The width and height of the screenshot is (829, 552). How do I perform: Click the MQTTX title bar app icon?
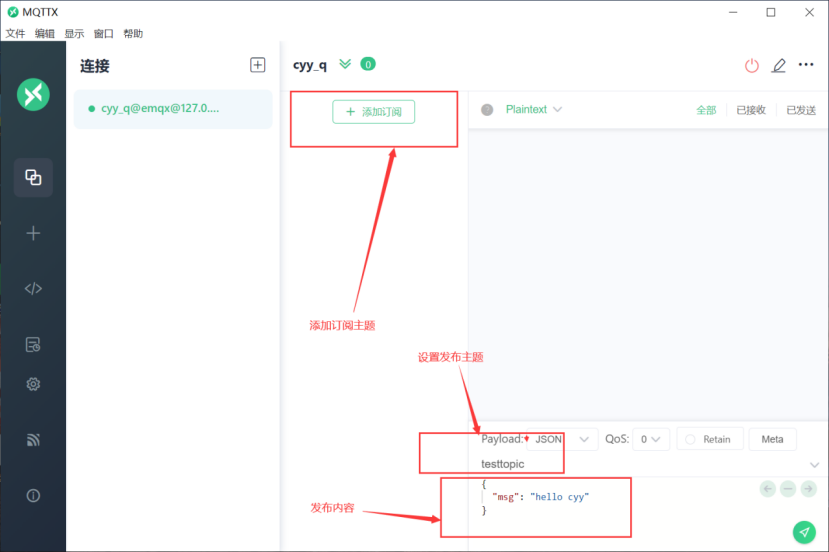[13, 12]
